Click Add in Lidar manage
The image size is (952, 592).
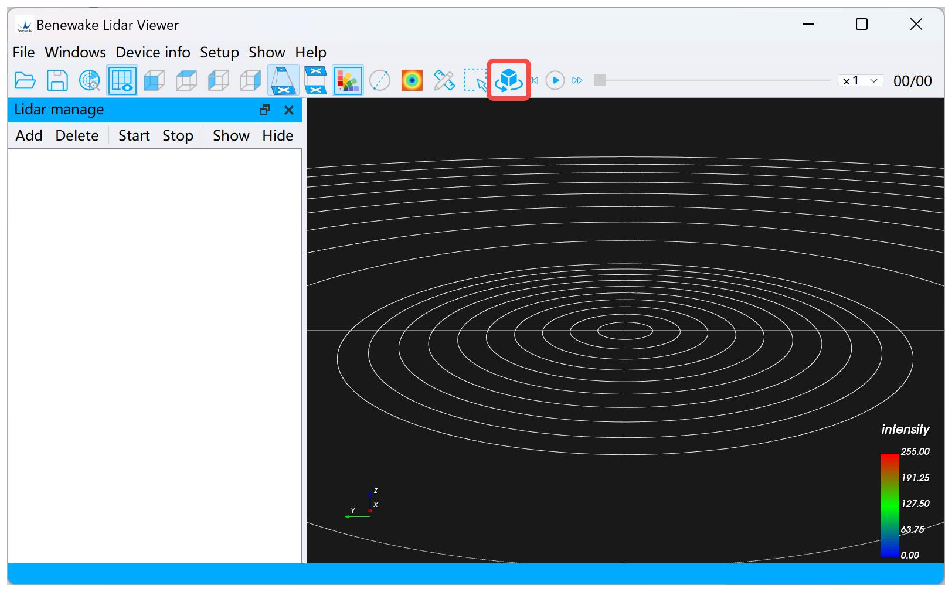coord(29,135)
